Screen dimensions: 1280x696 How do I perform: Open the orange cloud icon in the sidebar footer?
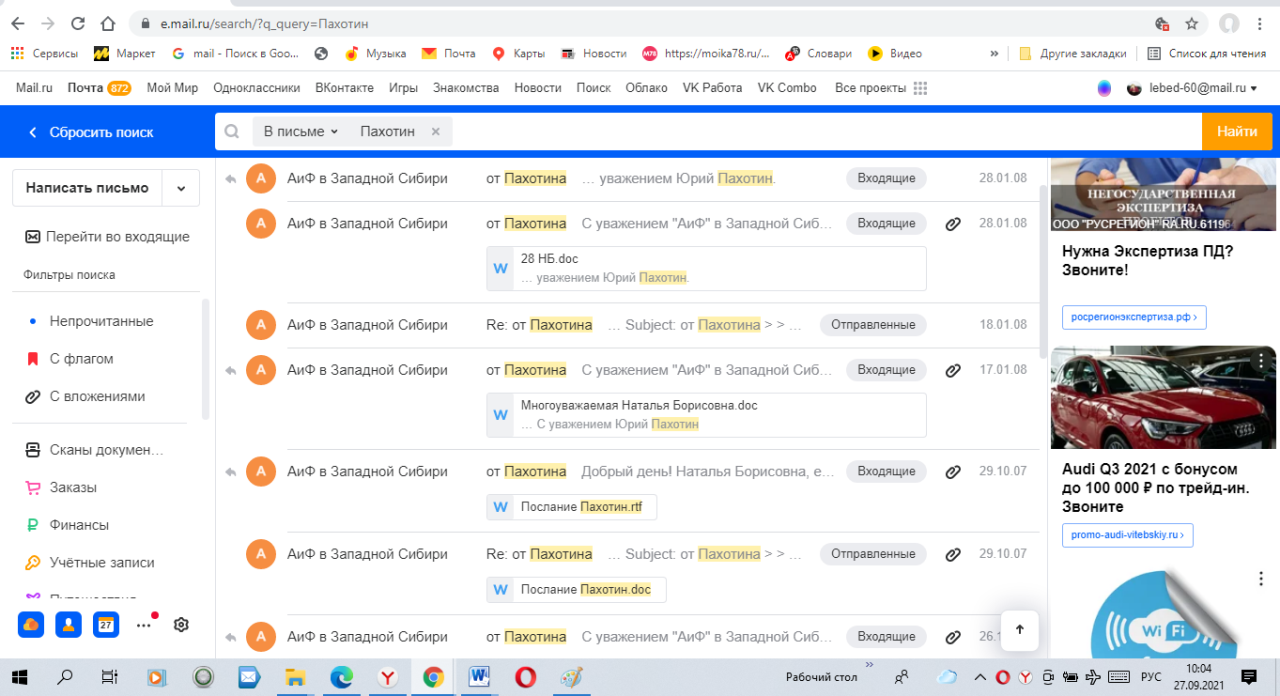click(x=31, y=624)
